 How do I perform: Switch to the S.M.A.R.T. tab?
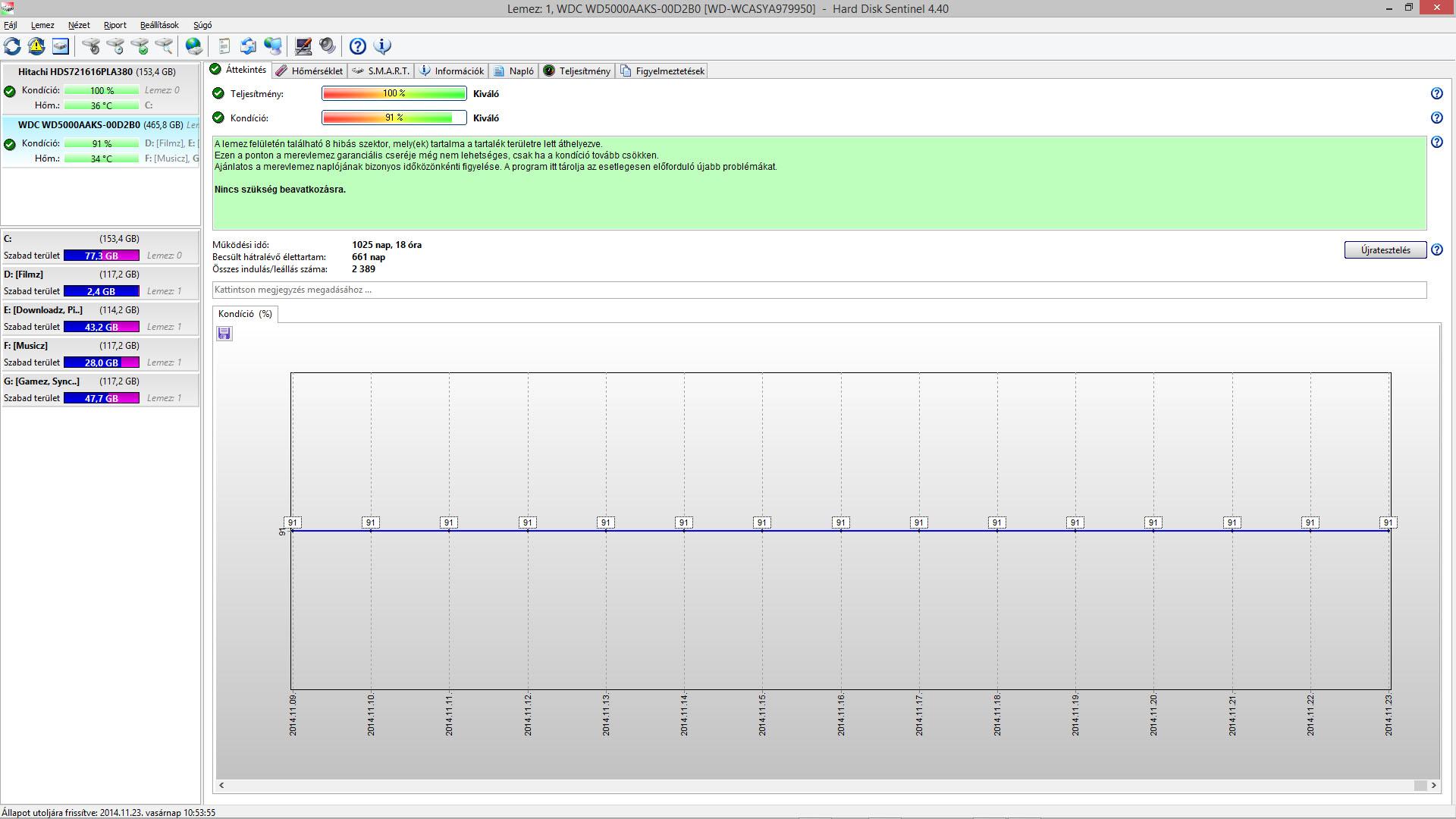click(381, 71)
